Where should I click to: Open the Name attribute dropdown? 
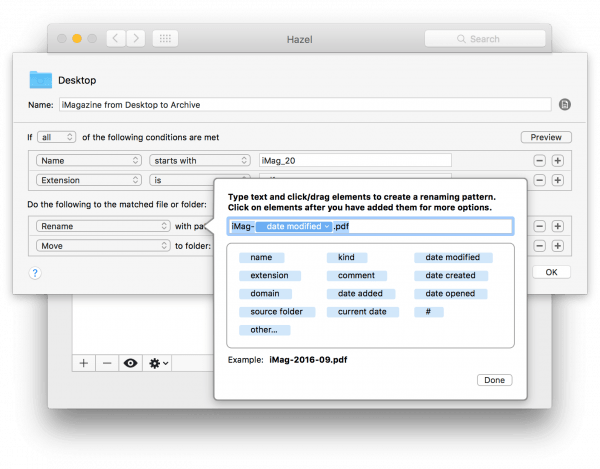pyautogui.click(x=89, y=161)
